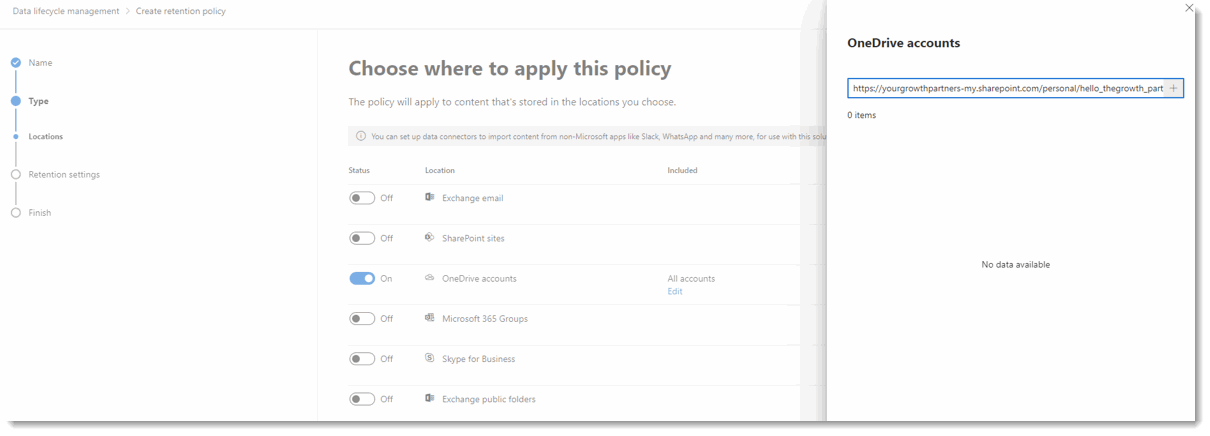Click the Status column header
1210x436 pixels.
359,170
